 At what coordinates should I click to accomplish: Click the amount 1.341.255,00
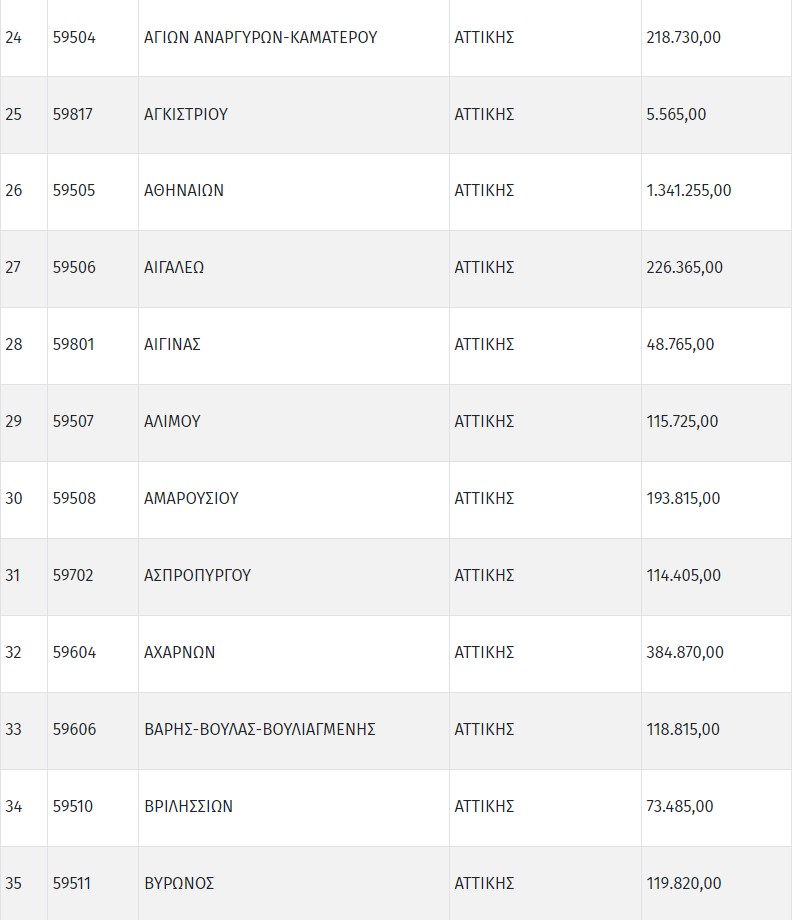[x=689, y=190]
